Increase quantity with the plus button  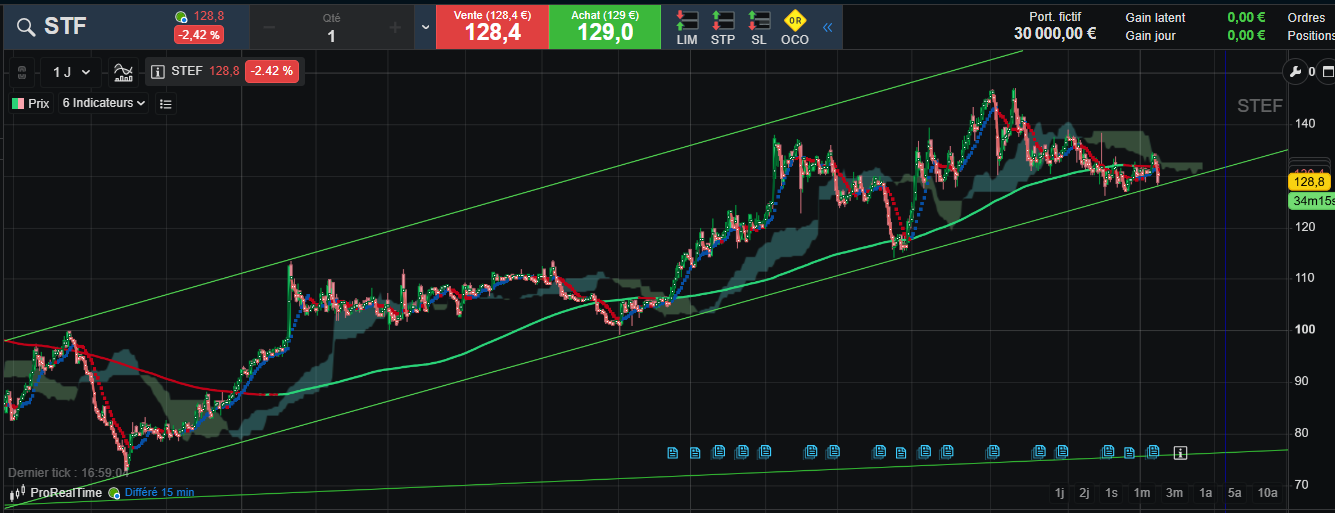click(x=395, y=27)
